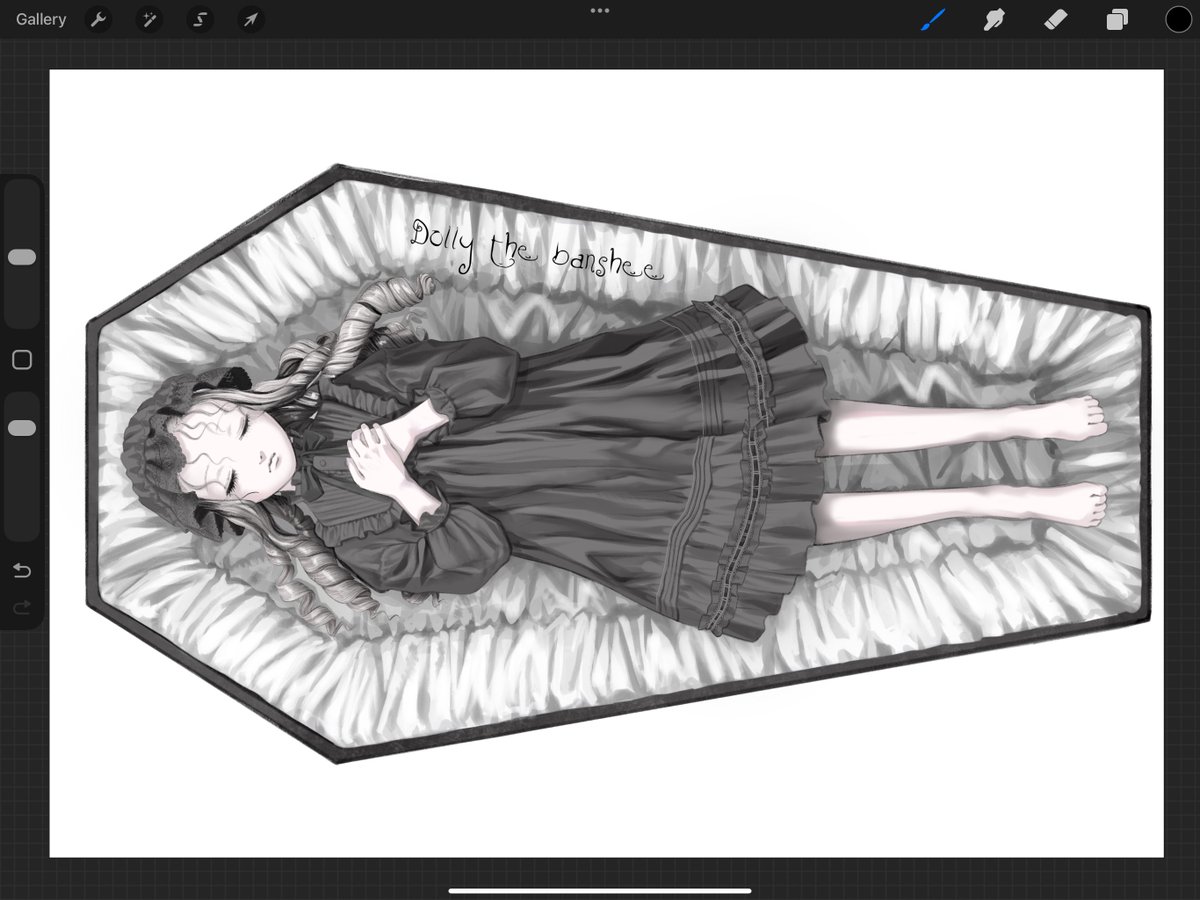Tap the brush opacity slider handle
The width and height of the screenshot is (1200, 900).
[22, 428]
